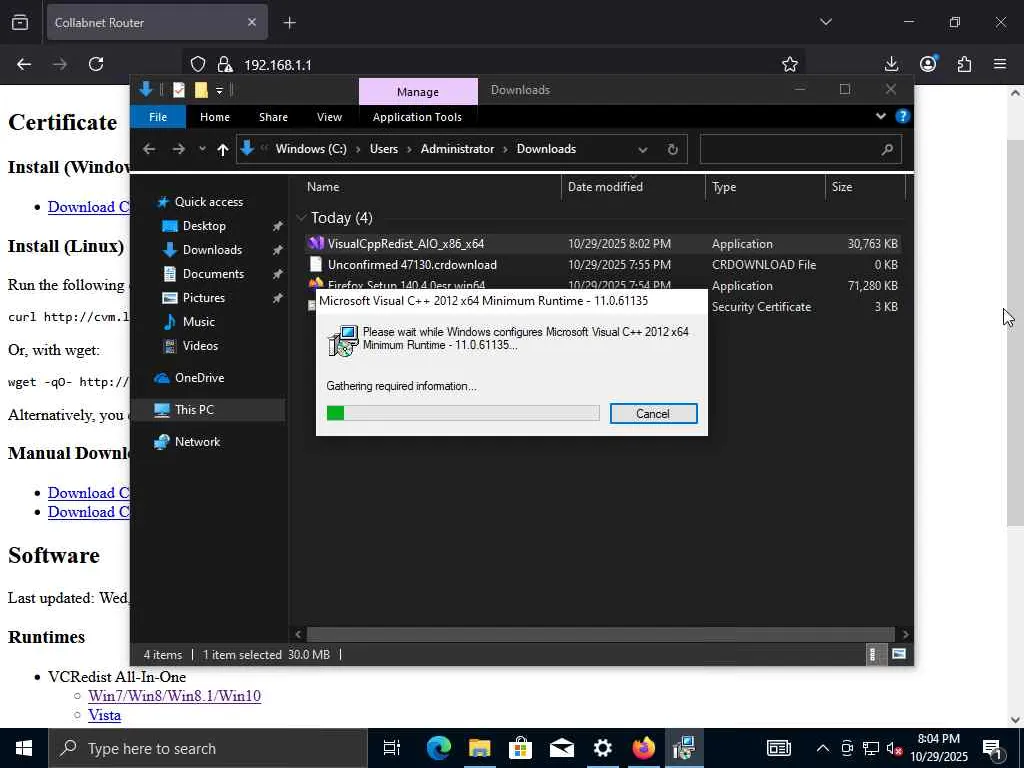1024x768 pixels.
Task: Sort by Size column header
Action: pos(866,187)
